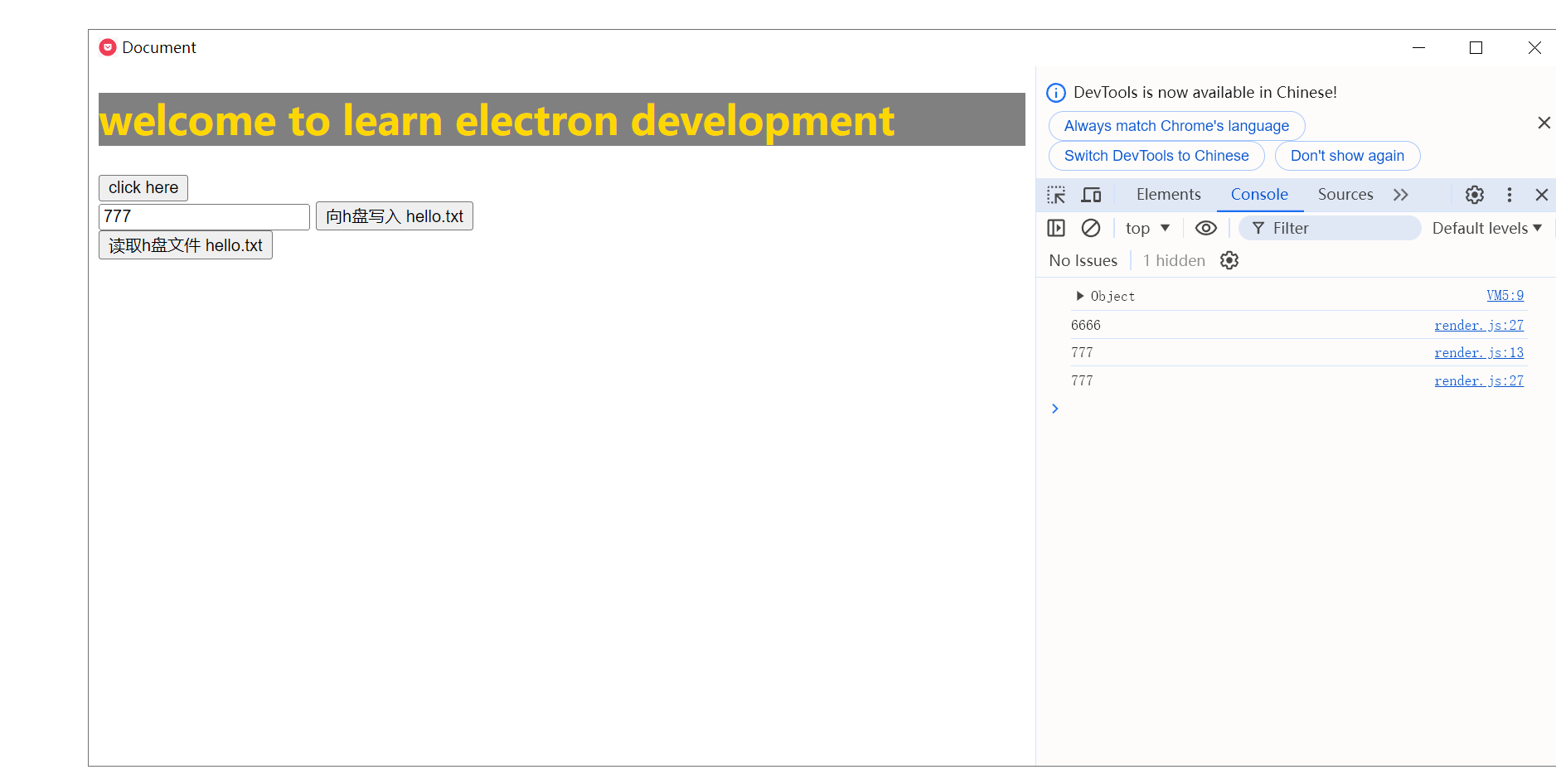Click the 'click here' button
Screen dimensions: 1556x784
coord(143,188)
